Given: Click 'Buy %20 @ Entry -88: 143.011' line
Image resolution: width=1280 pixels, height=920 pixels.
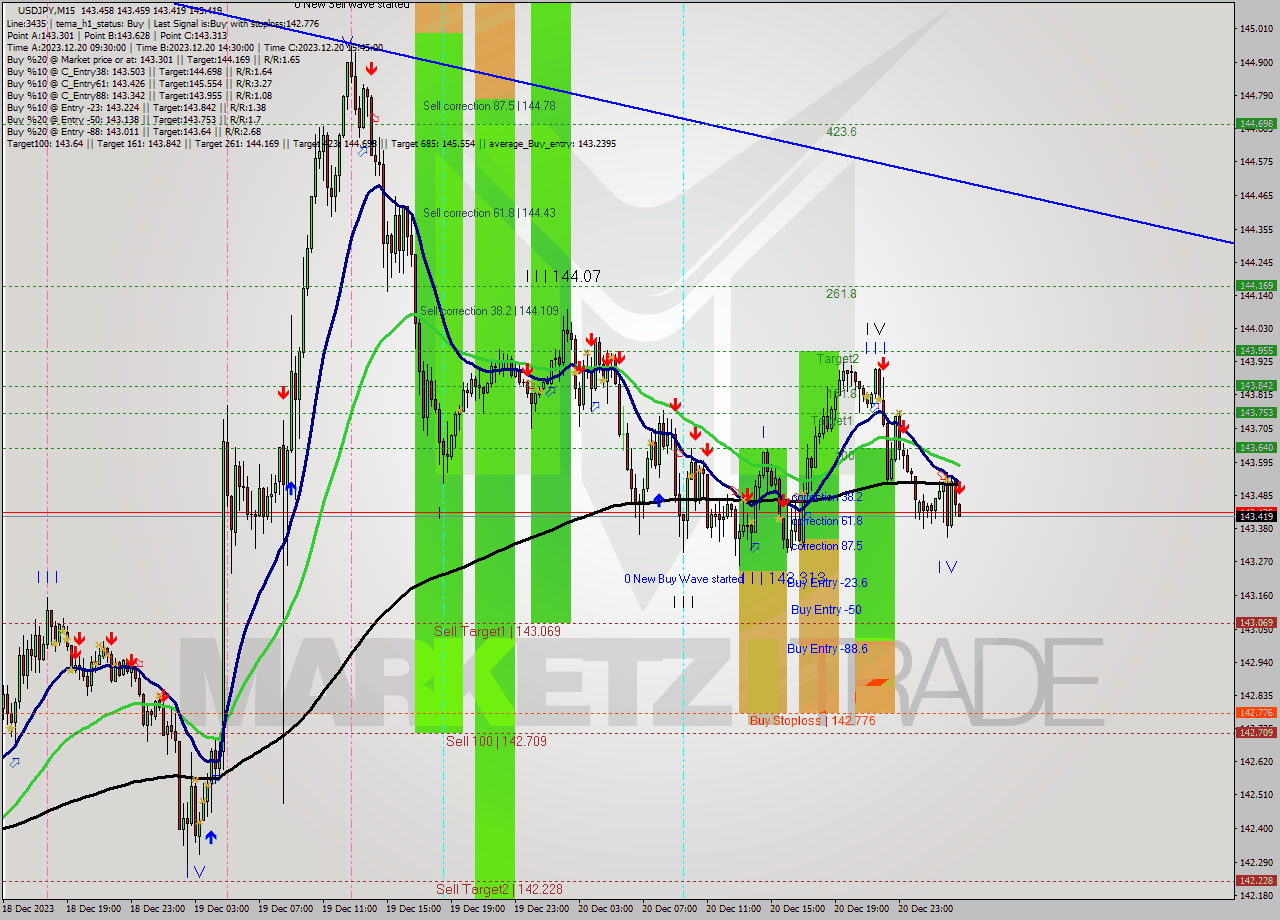Looking at the screenshot, I should [133, 131].
